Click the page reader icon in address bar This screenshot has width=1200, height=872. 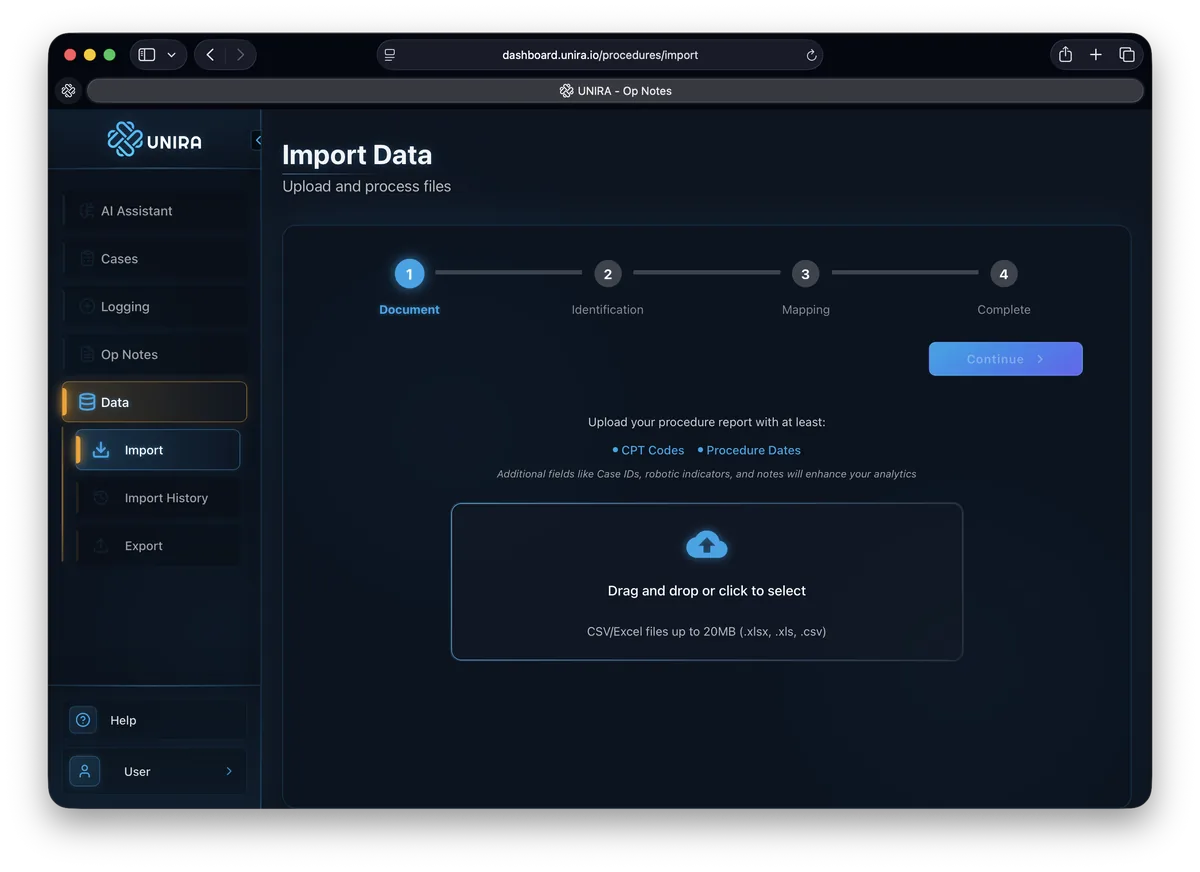[x=390, y=55]
